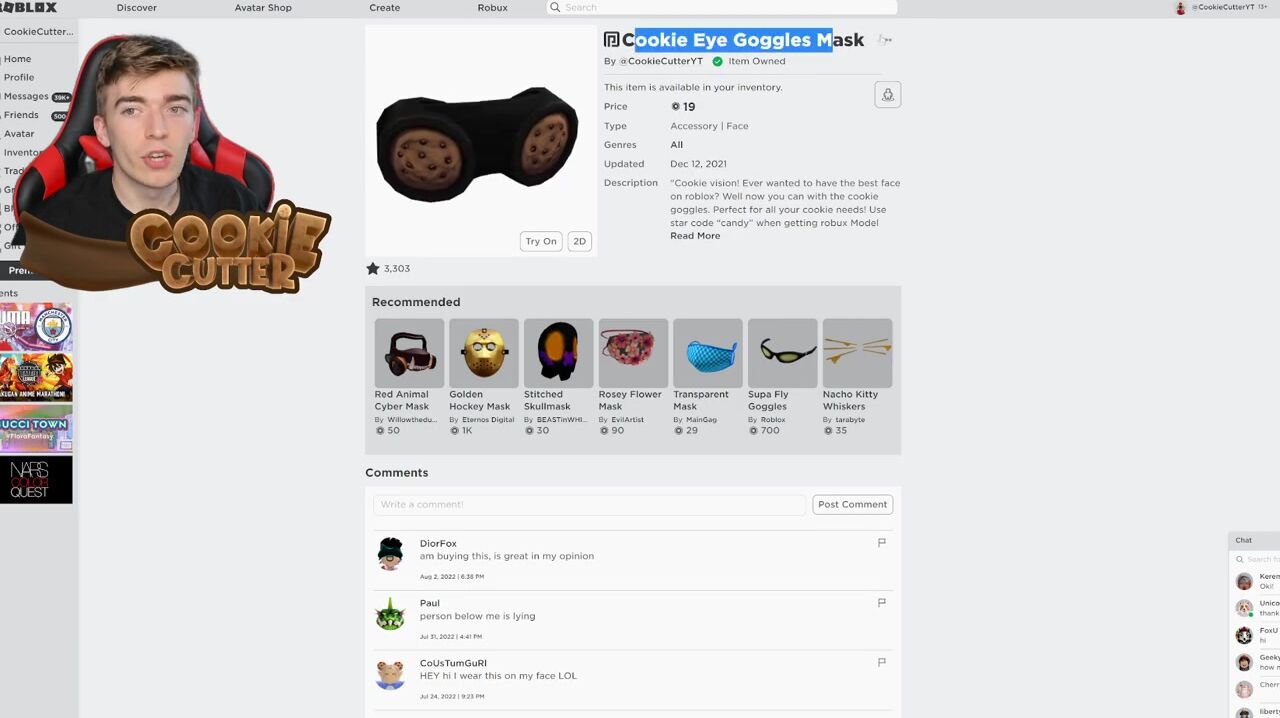Click the search magnifier icon

pyautogui.click(x=555, y=7)
